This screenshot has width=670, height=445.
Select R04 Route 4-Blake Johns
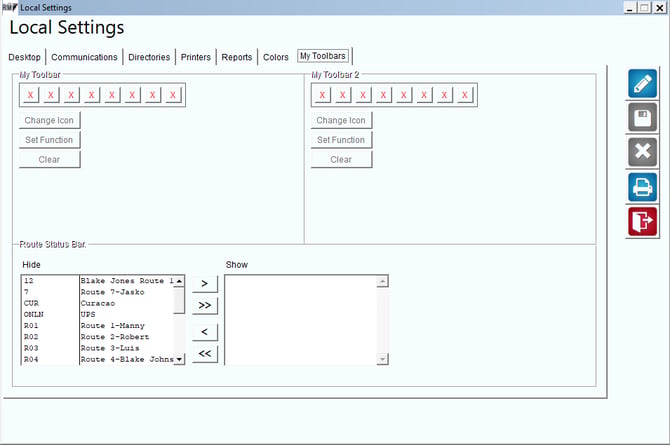[98, 359]
